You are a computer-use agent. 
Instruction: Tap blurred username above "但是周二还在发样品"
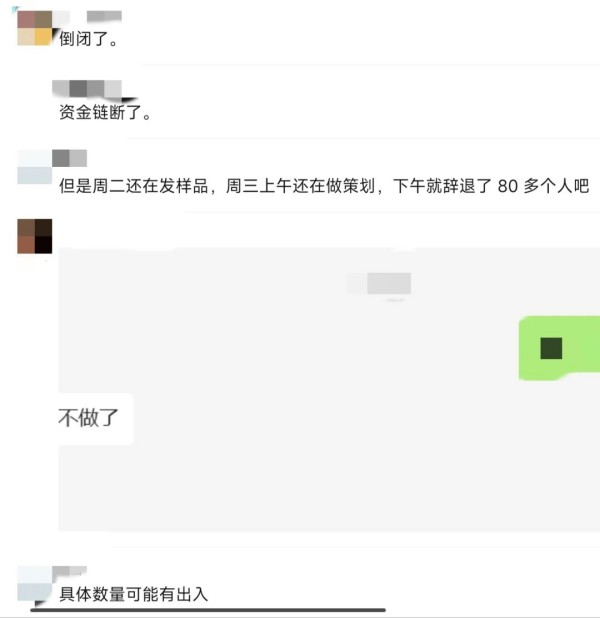pyautogui.click(x=69, y=158)
